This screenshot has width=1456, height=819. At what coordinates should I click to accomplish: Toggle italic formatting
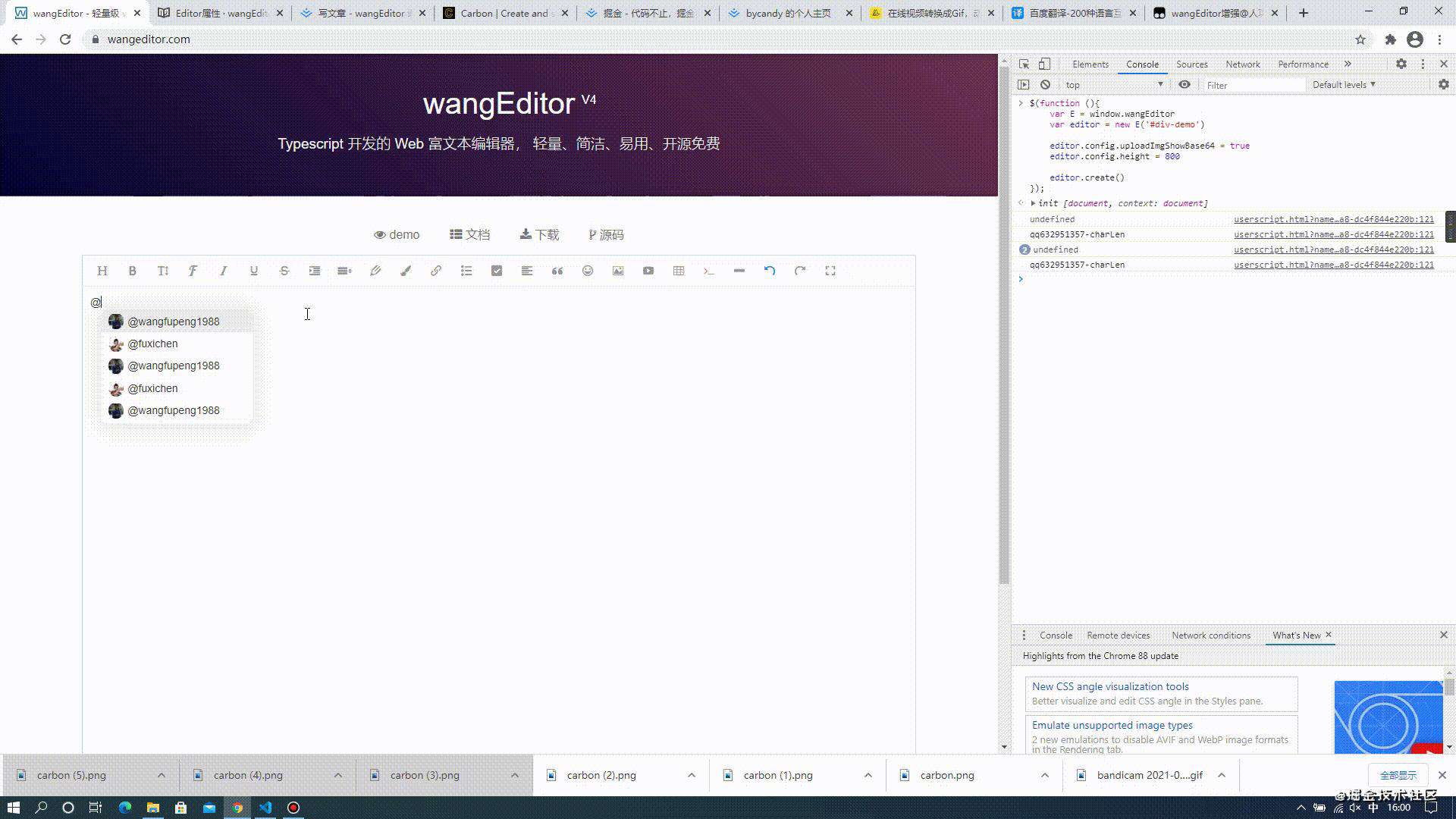[224, 271]
